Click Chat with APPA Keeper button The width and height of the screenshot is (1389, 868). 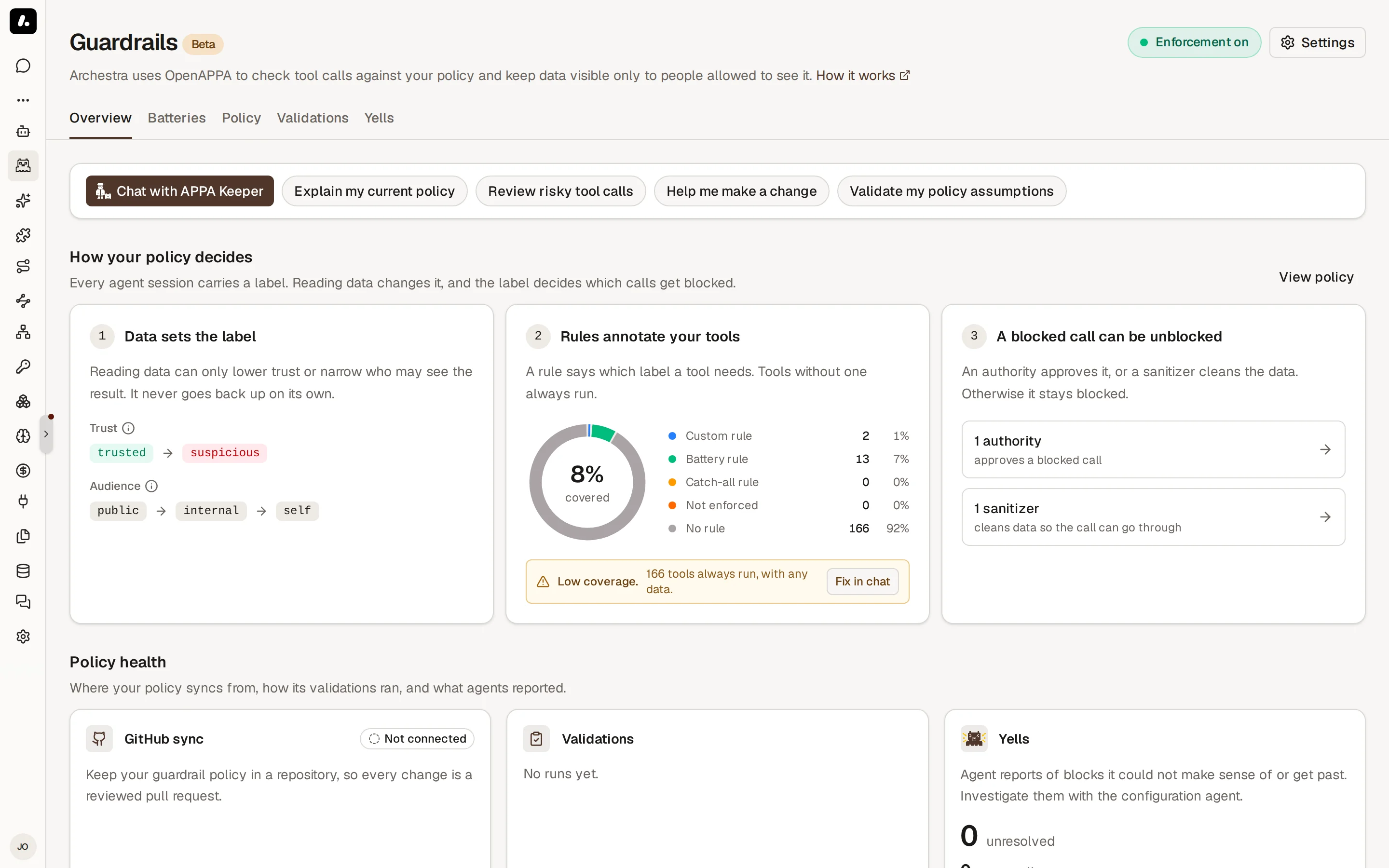pos(179,191)
